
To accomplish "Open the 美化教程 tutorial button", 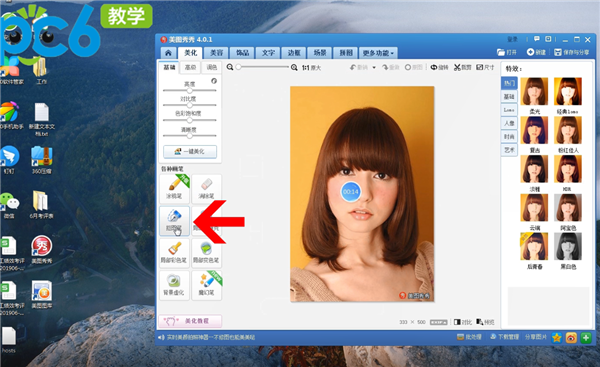I will click(190, 321).
